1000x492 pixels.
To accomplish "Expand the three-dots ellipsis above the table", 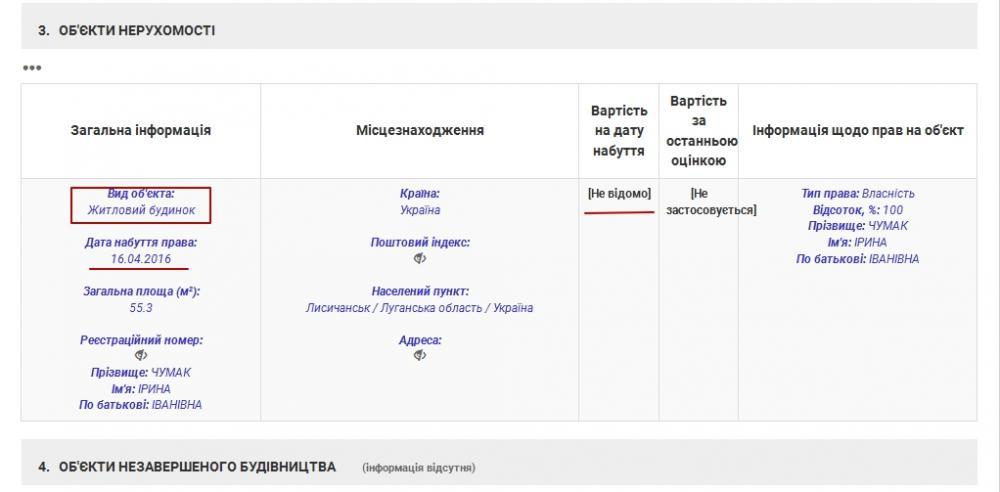I will (x=32, y=68).
